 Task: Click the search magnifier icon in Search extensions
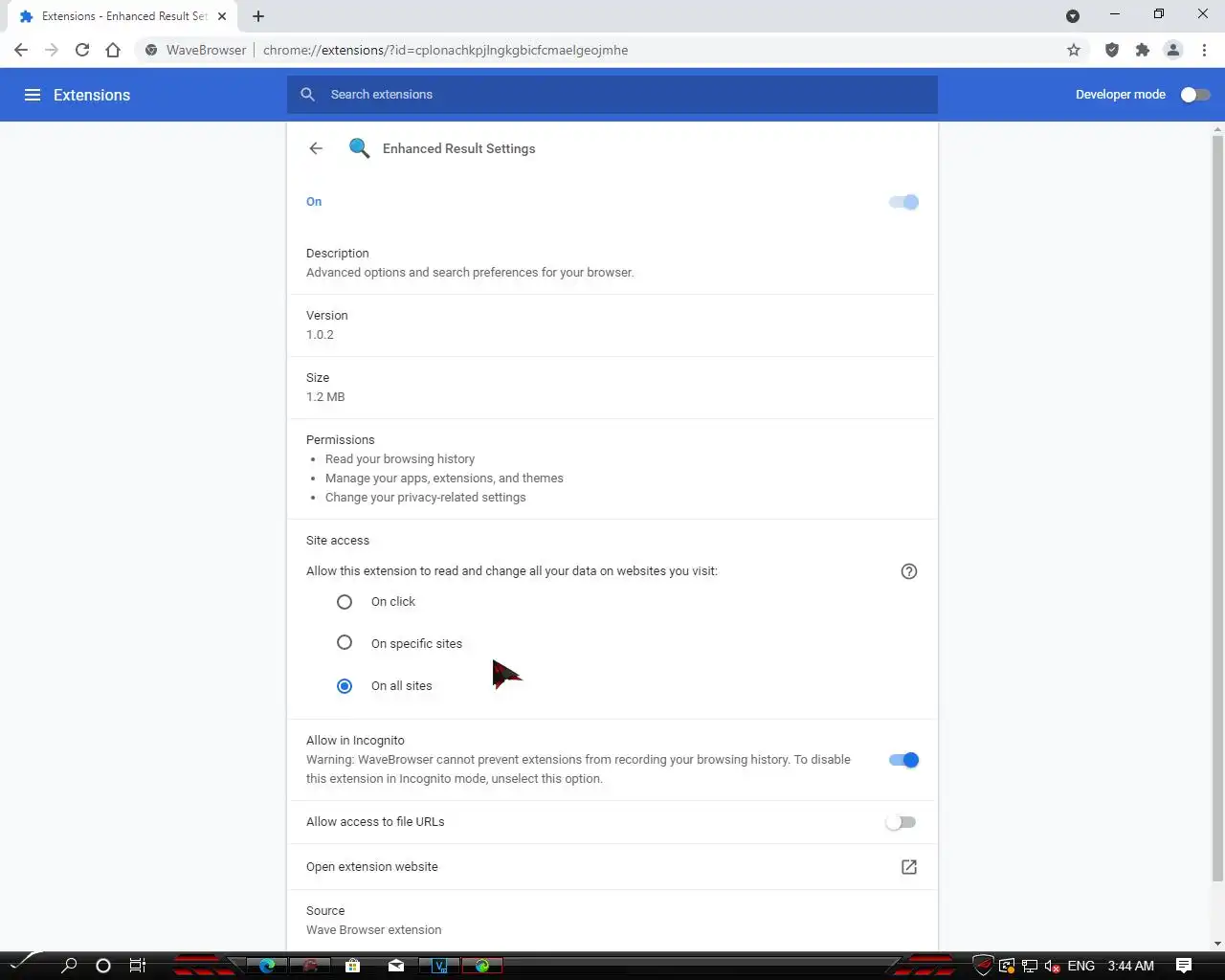point(307,94)
